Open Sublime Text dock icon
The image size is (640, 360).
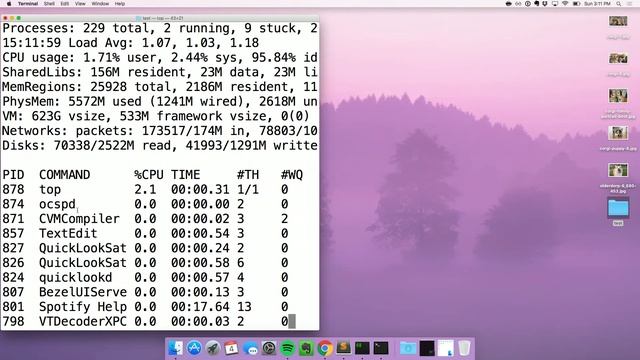(x=343, y=348)
